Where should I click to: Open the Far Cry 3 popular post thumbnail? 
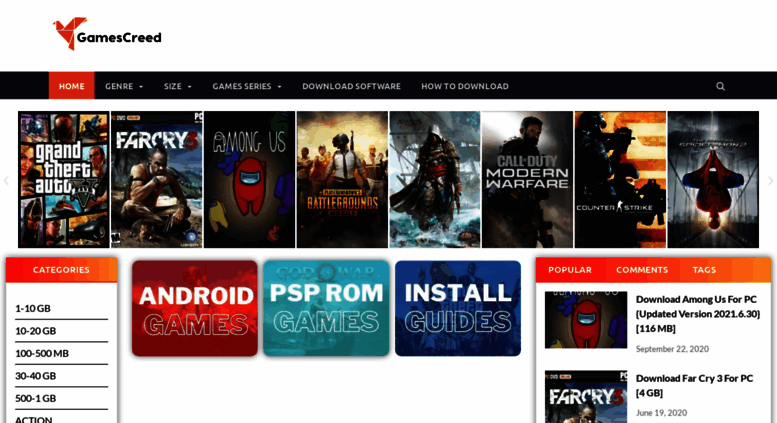point(586,396)
